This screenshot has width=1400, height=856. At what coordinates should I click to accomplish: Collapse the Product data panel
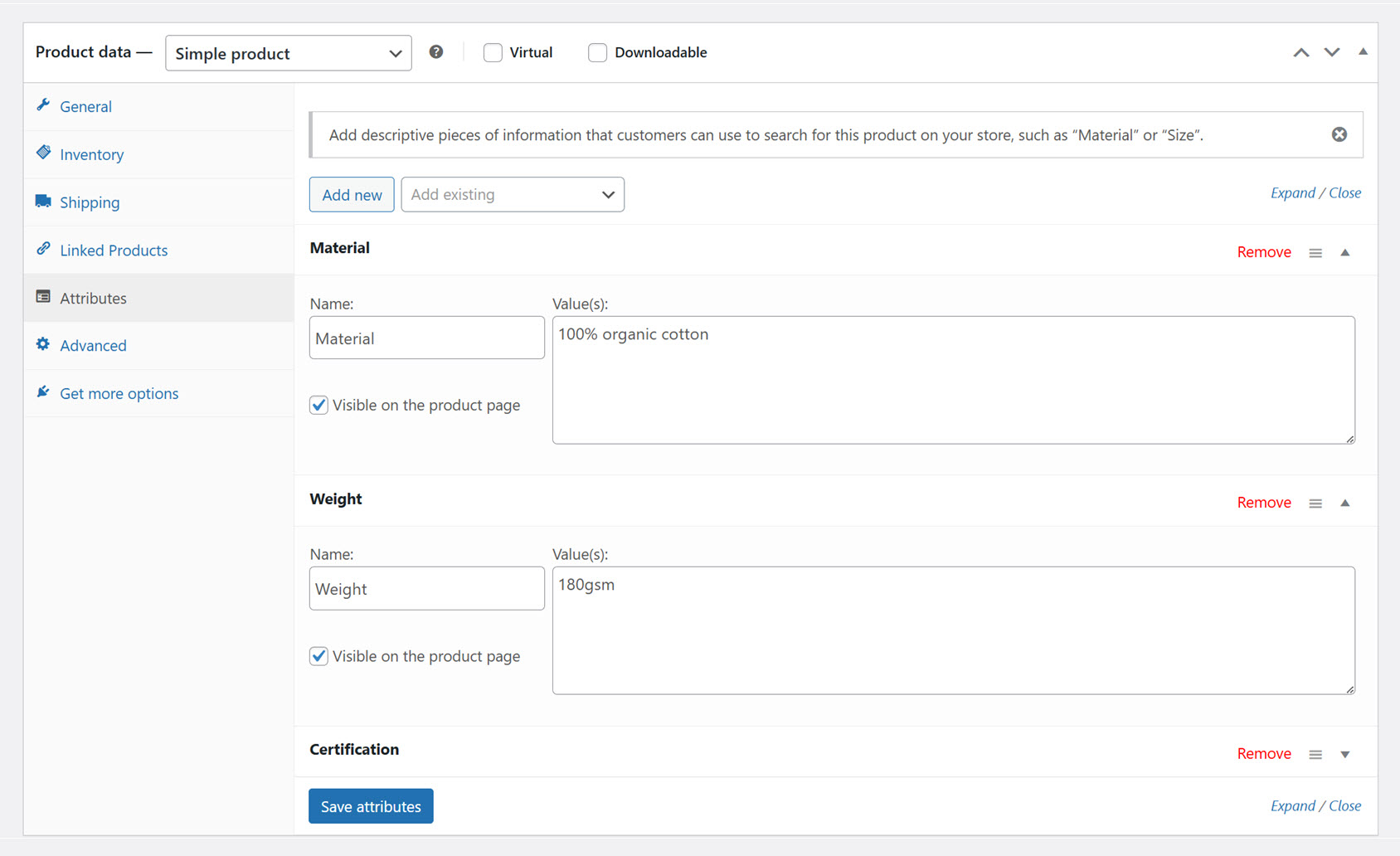[x=1362, y=51]
